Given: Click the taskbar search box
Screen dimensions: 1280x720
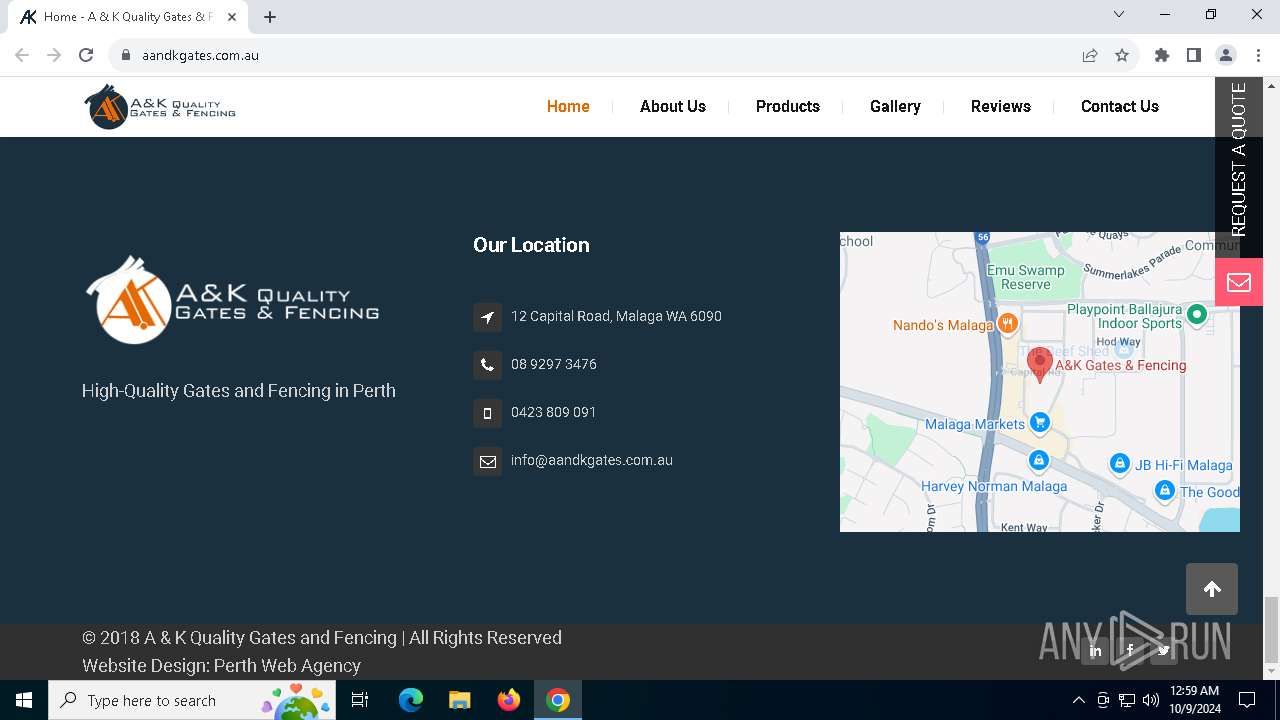Looking at the screenshot, I should click(192, 700).
